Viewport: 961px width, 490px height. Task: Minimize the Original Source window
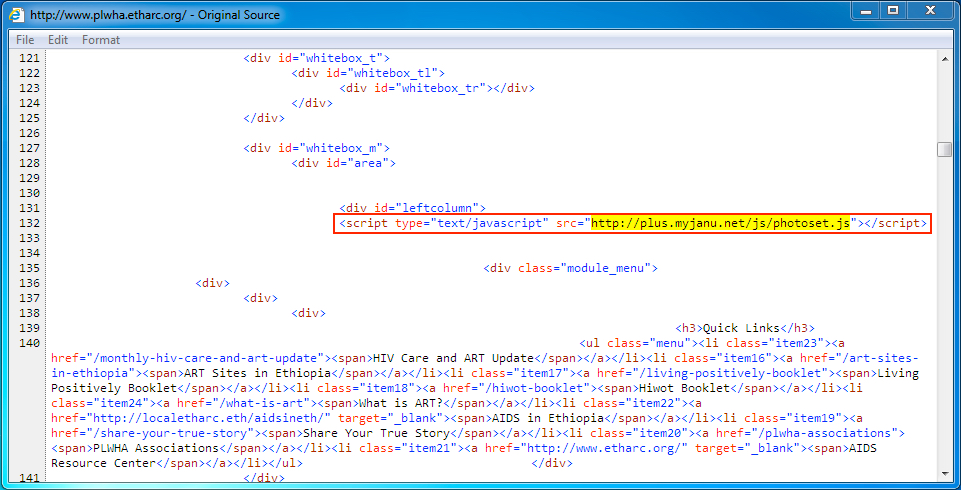click(x=866, y=11)
